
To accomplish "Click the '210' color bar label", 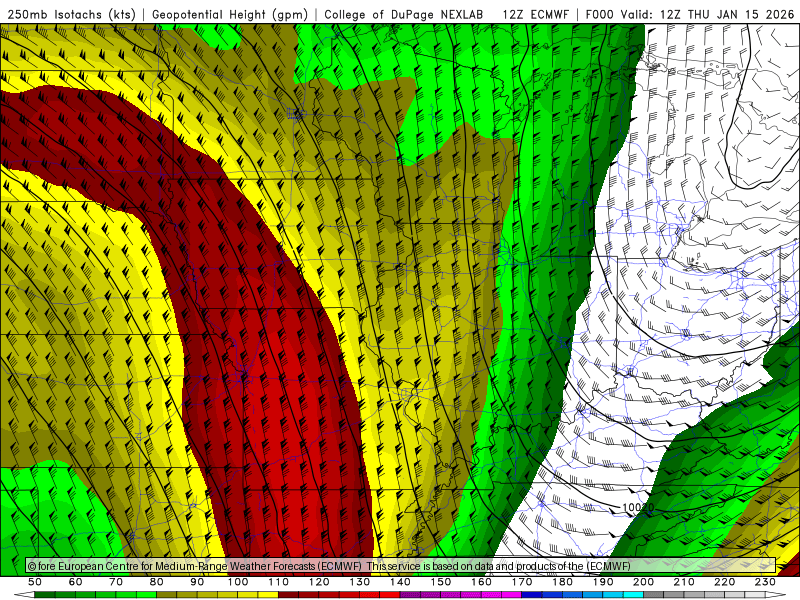I will pyautogui.click(x=684, y=582).
